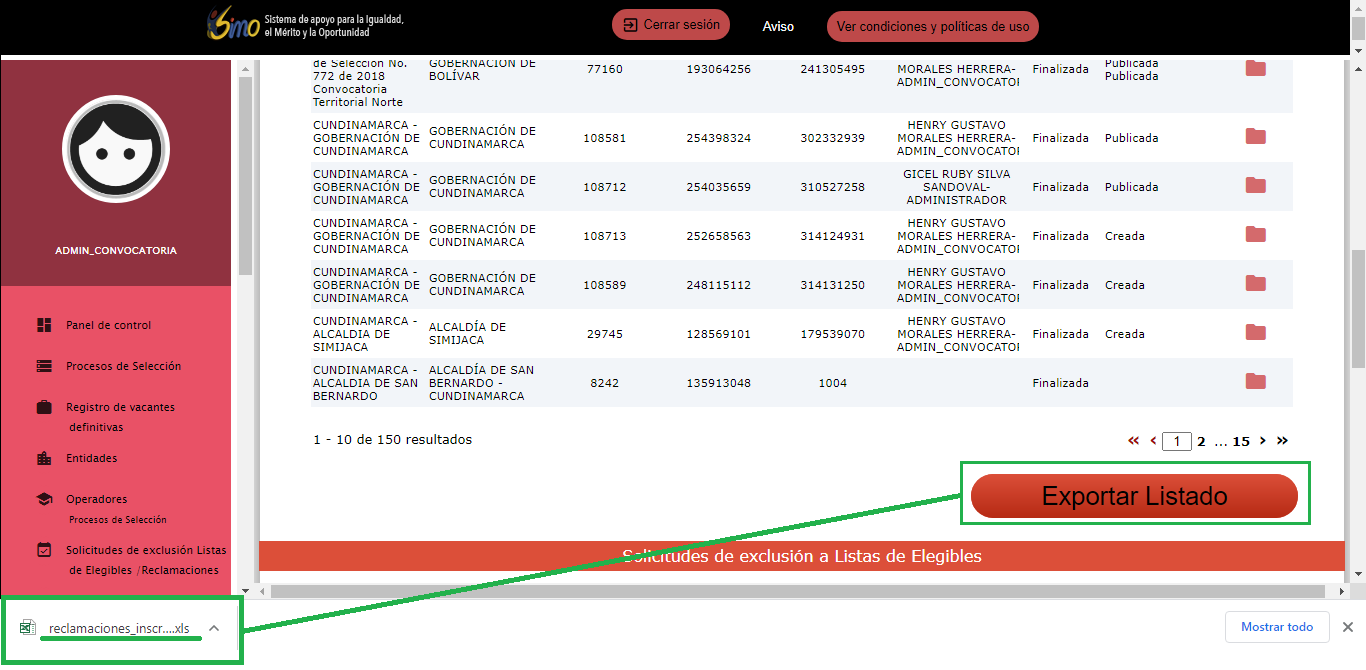Click the Entidades building icon
Screen dimensions: 1366x670
pos(44,458)
